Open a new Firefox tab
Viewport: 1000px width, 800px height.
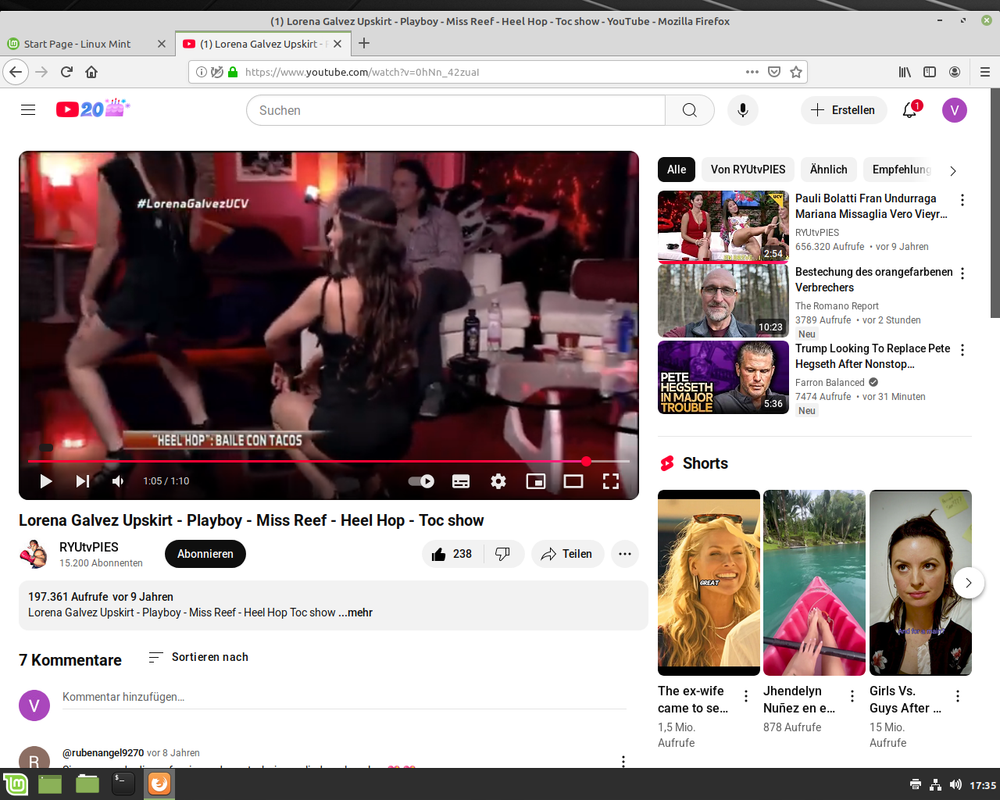click(364, 43)
